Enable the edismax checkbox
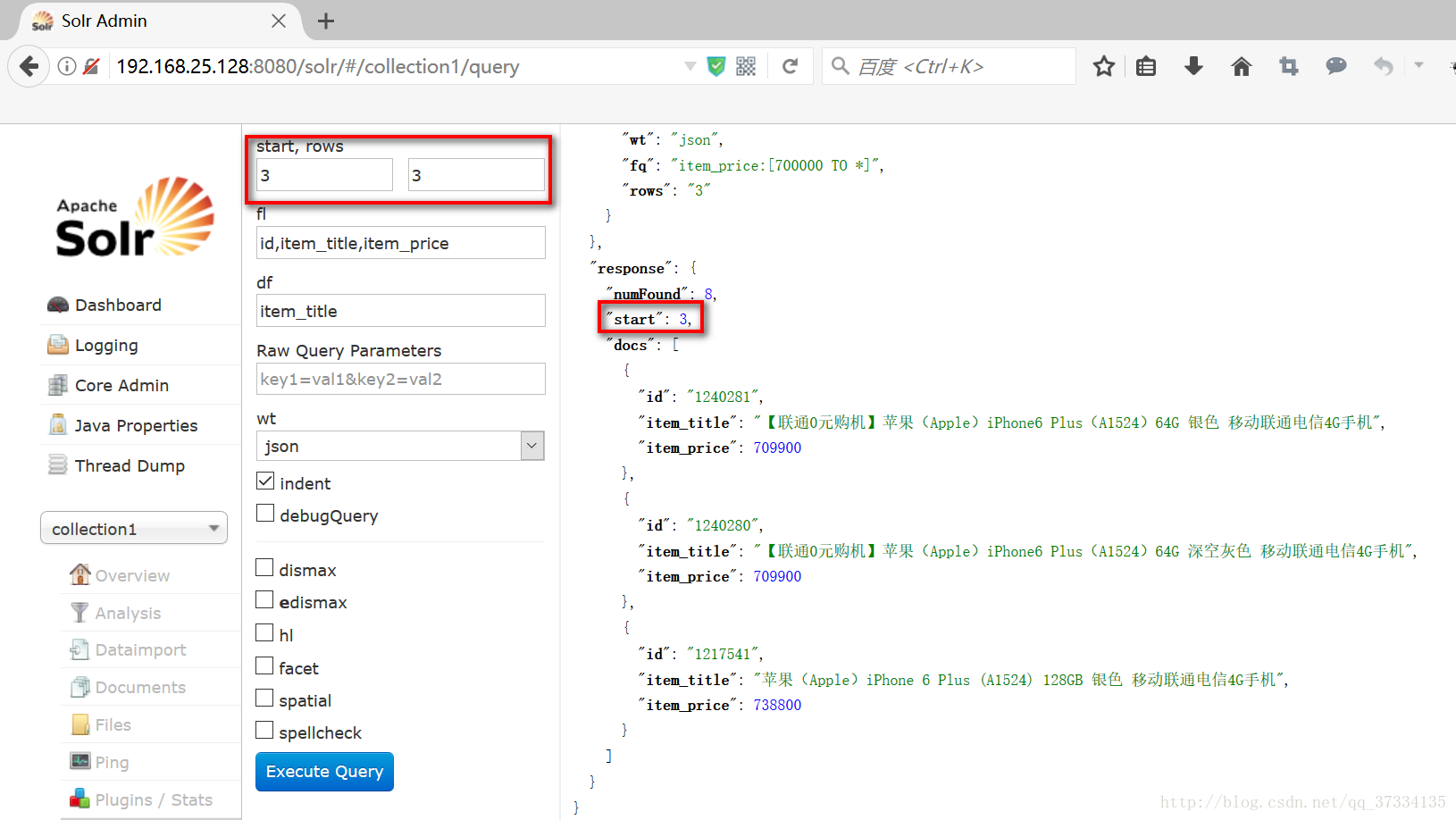Screen dimensions: 1456x820 (x=264, y=600)
